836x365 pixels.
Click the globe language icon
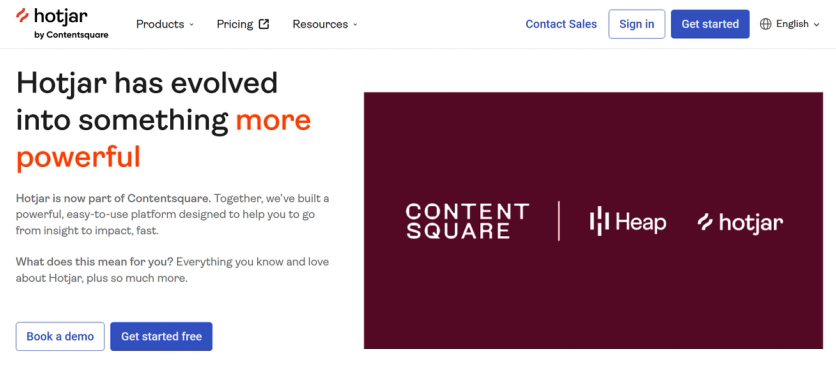pos(766,24)
